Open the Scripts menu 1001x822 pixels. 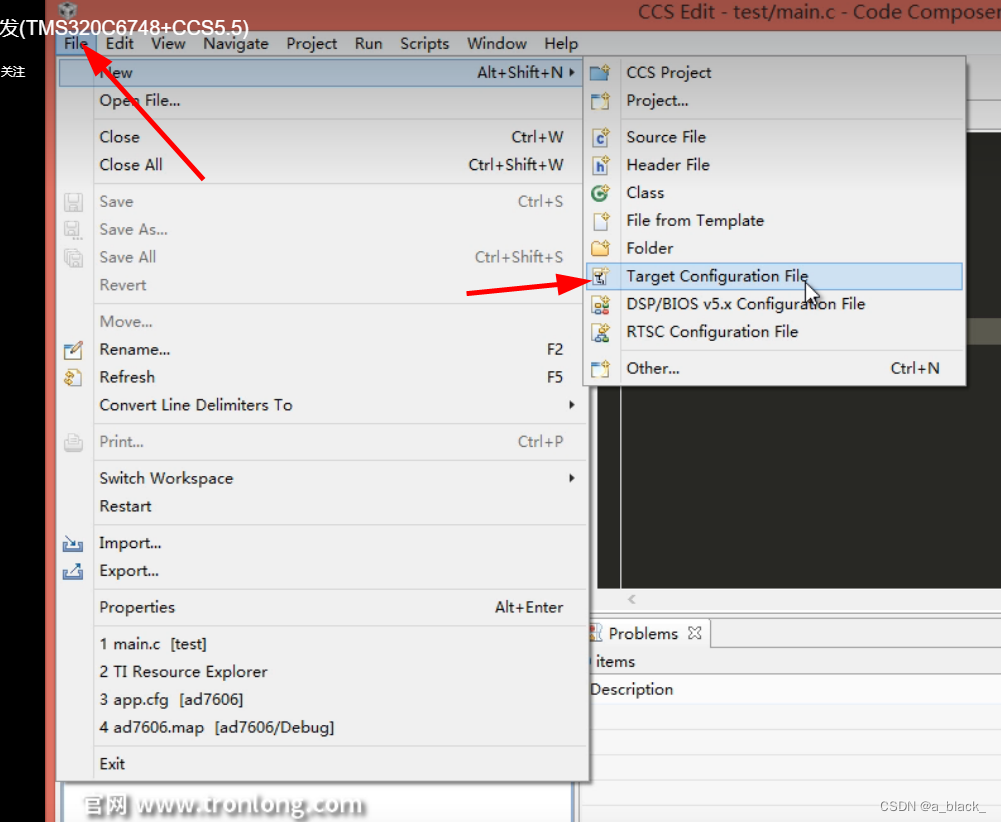click(x=425, y=43)
